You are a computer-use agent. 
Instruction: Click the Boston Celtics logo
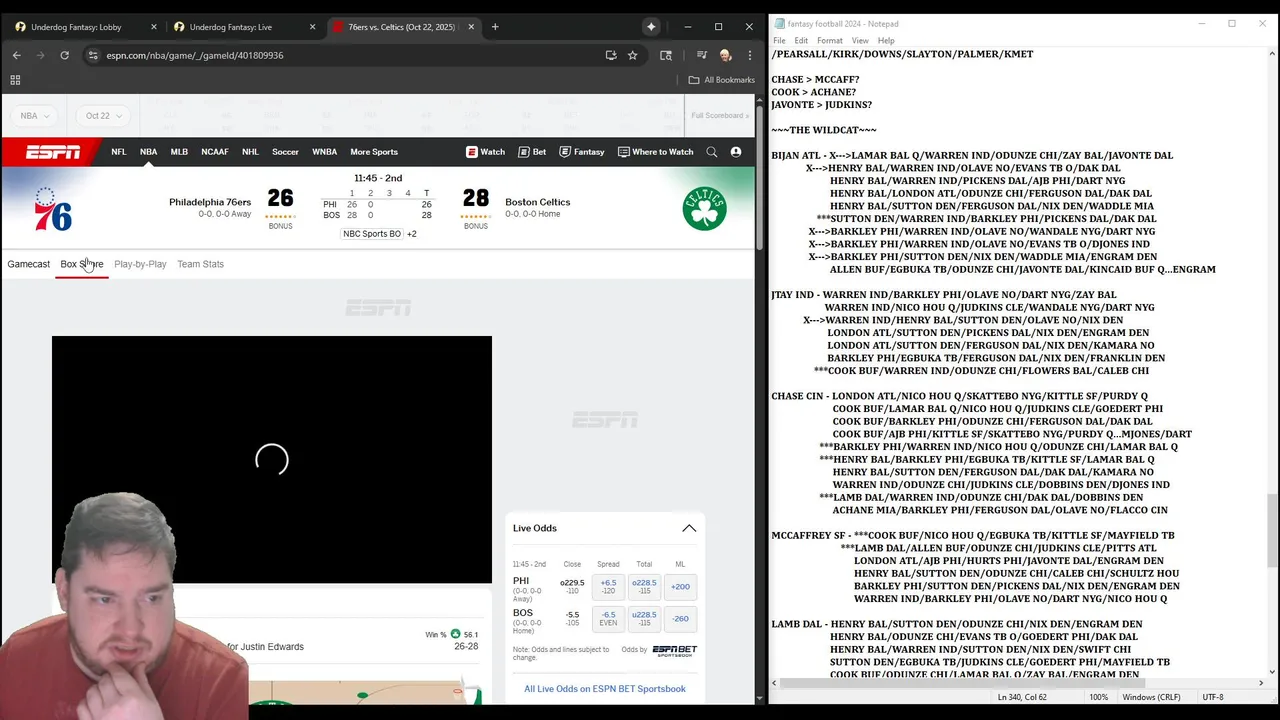[704, 209]
